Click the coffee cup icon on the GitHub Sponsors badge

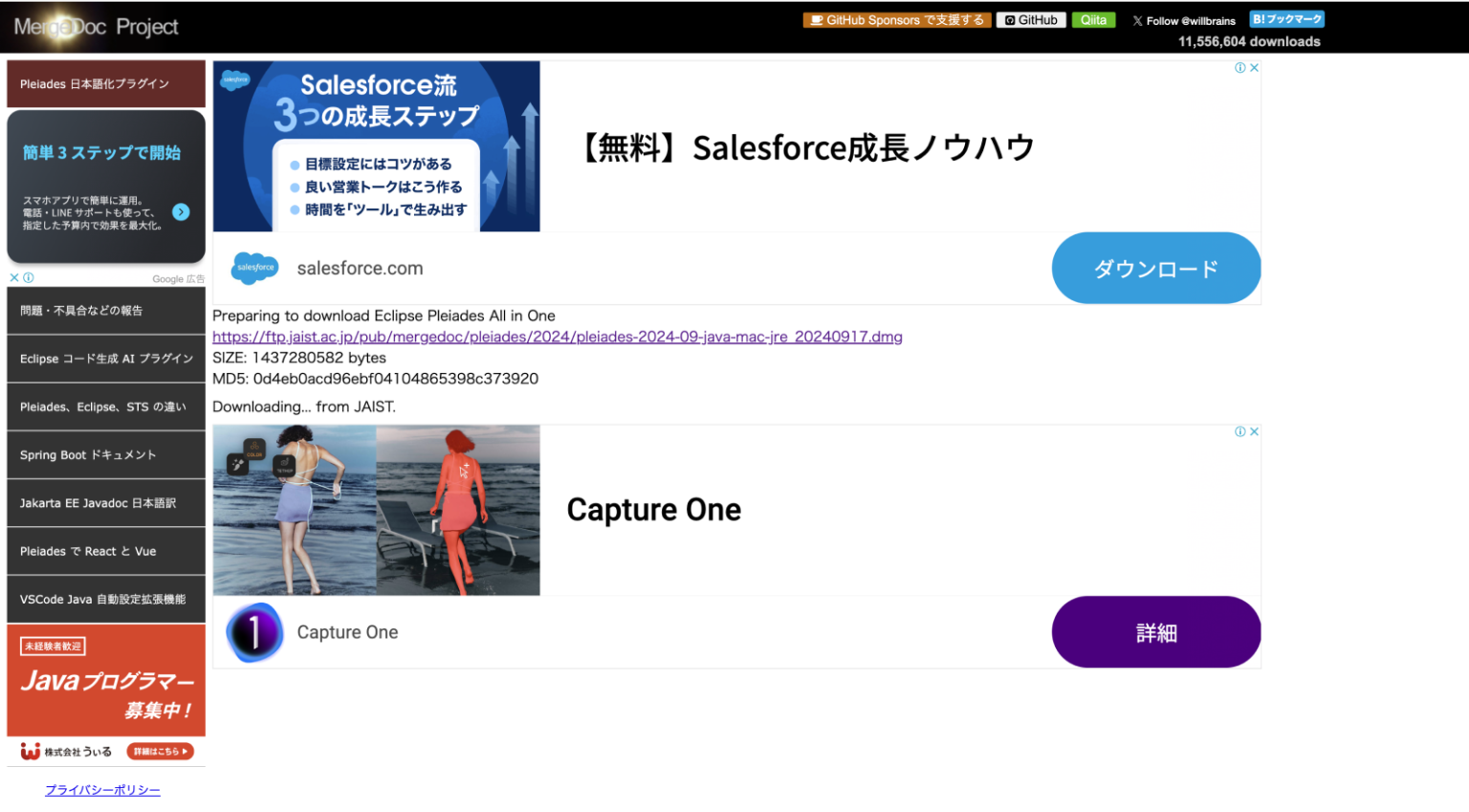[818, 19]
